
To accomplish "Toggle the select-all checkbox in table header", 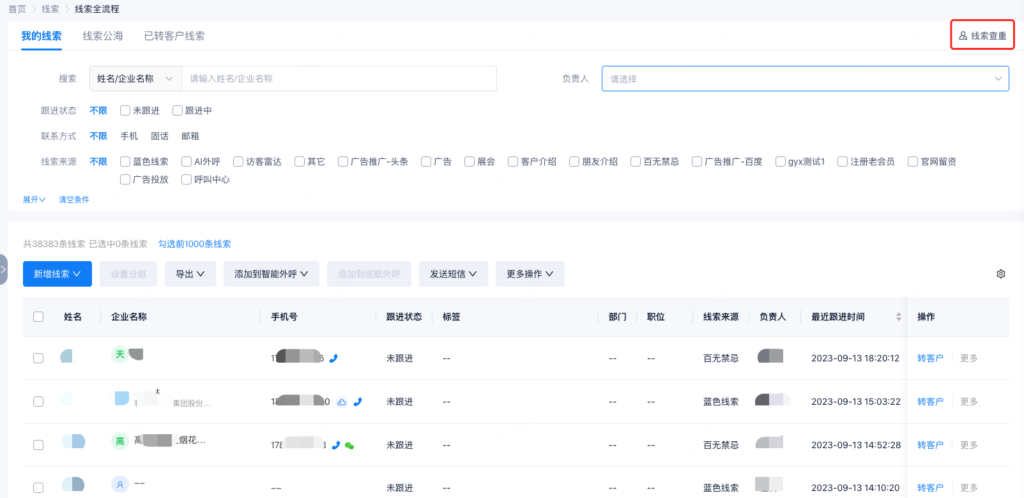I will click(38, 317).
